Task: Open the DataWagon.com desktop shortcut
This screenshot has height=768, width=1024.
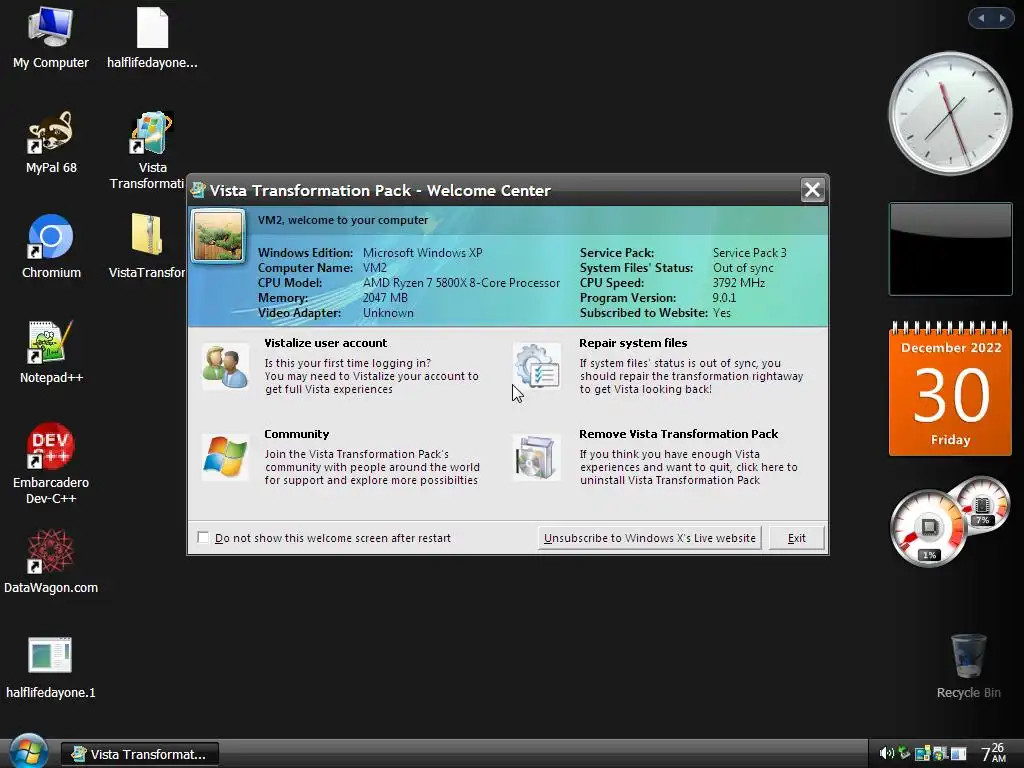Action: click(x=51, y=562)
